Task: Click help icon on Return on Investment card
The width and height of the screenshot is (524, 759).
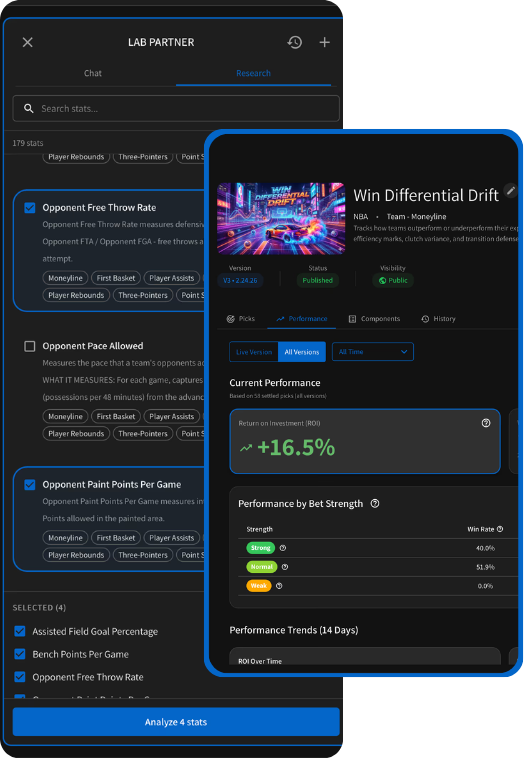Action: [x=486, y=423]
